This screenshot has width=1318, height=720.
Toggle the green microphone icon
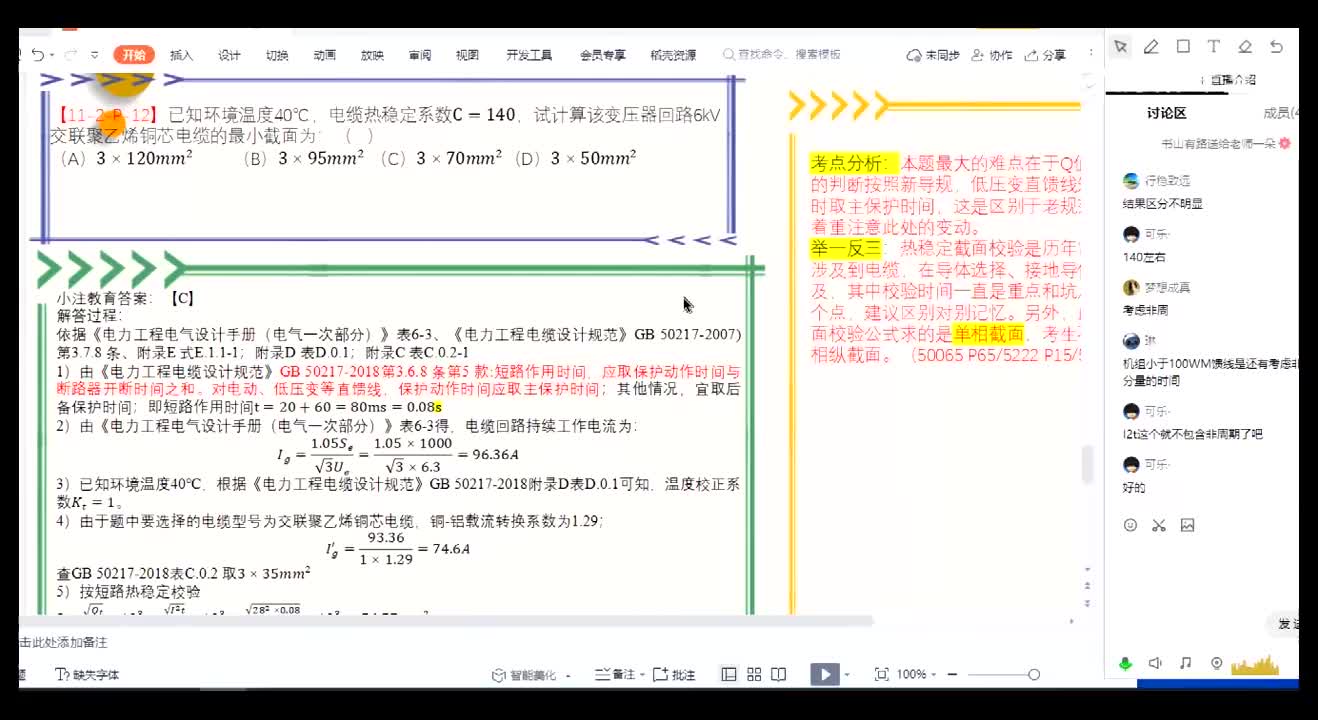coord(1125,663)
